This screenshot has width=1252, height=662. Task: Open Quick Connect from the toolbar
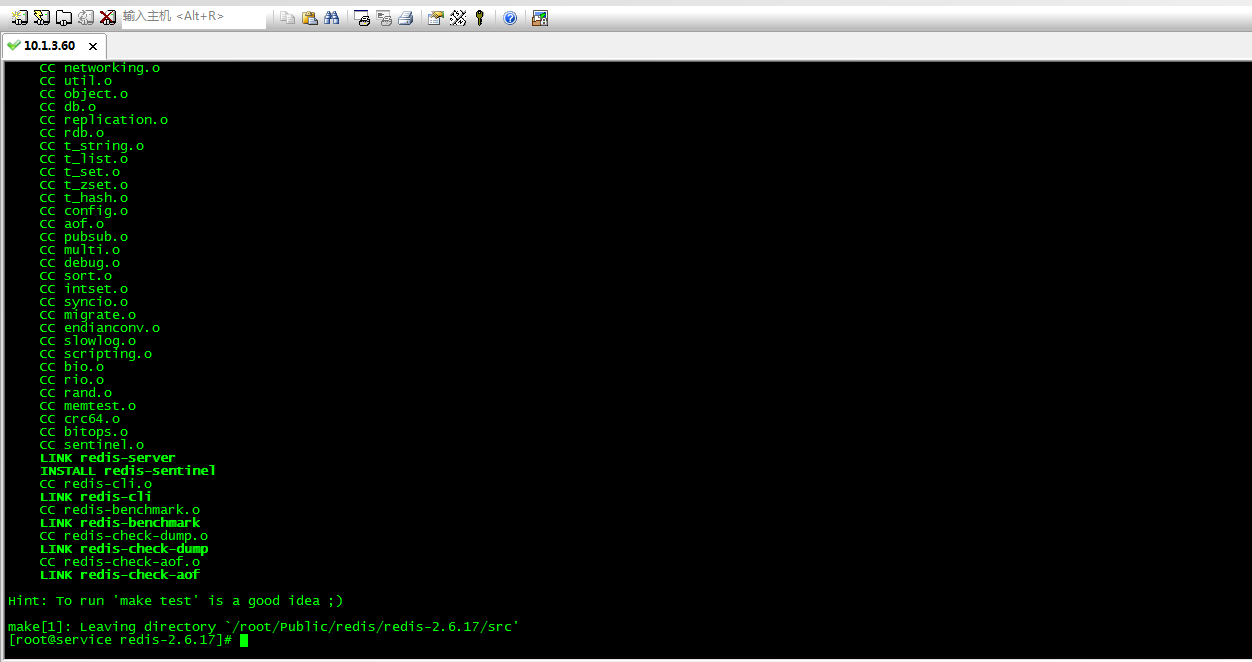(41, 18)
